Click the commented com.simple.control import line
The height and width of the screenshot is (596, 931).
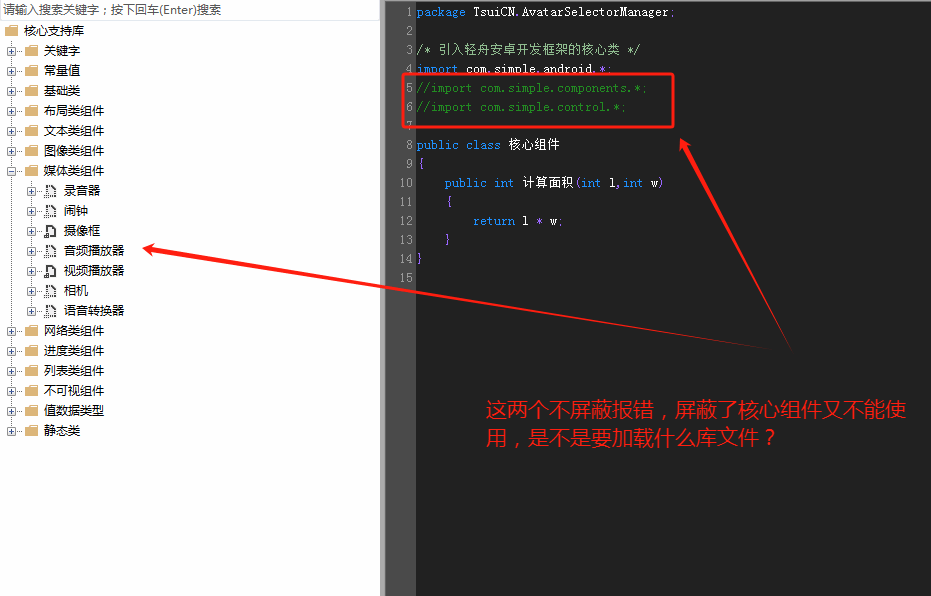coord(521,107)
